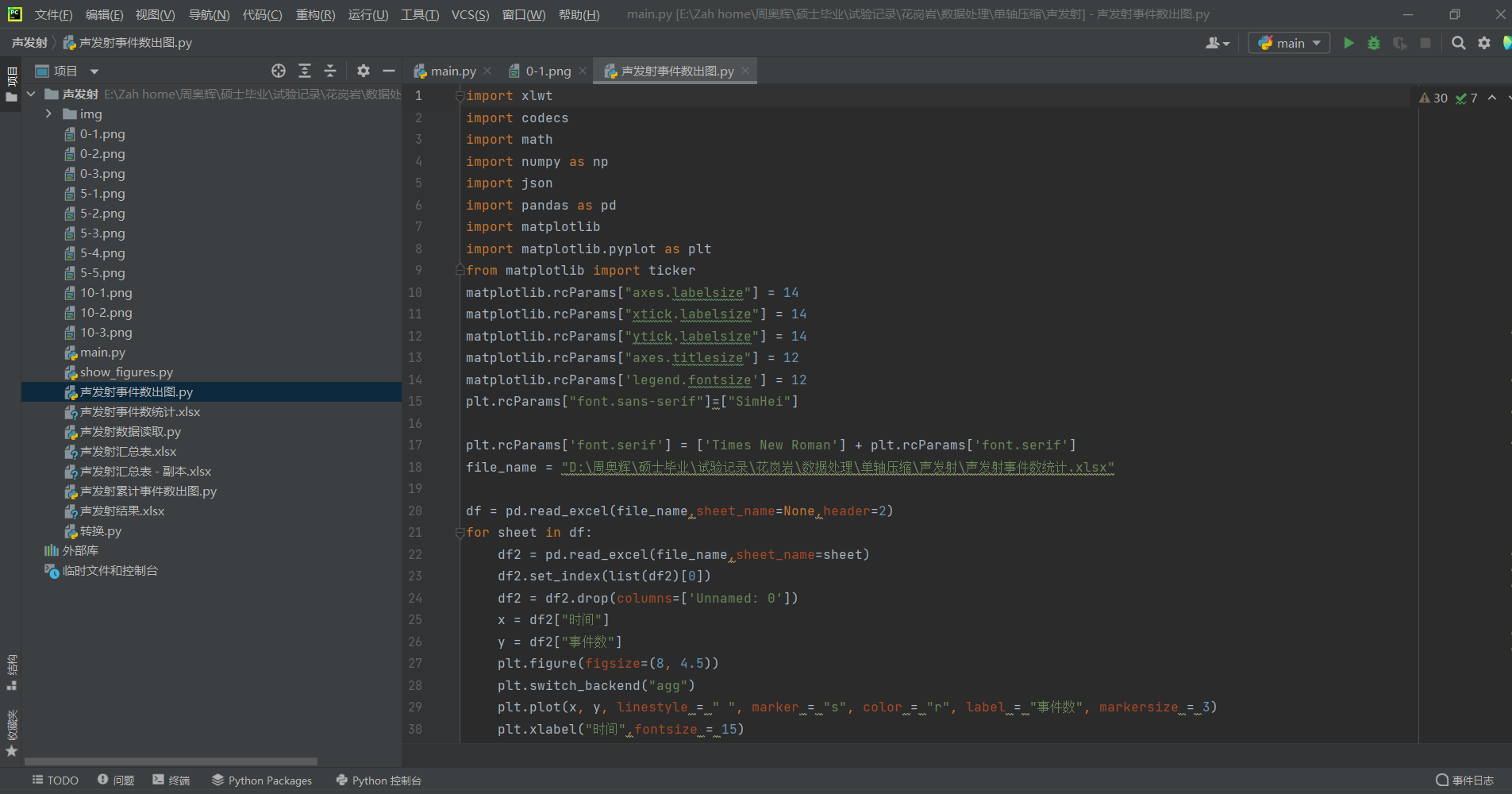Open Search Everywhere magnifier icon
Viewport: 1512px width, 794px height.
coord(1459,43)
